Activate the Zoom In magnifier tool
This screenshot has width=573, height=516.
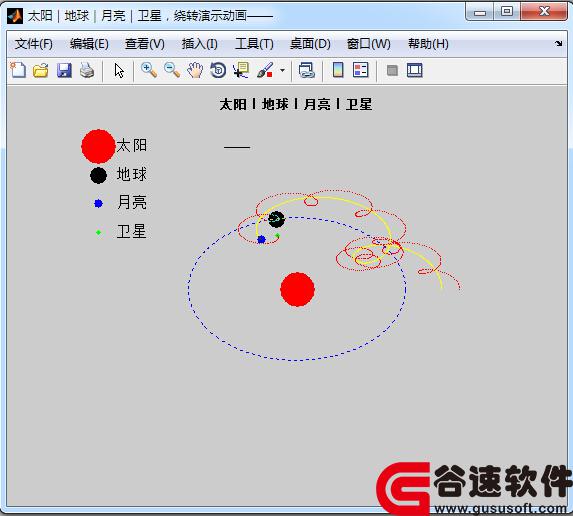coord(149,70)
